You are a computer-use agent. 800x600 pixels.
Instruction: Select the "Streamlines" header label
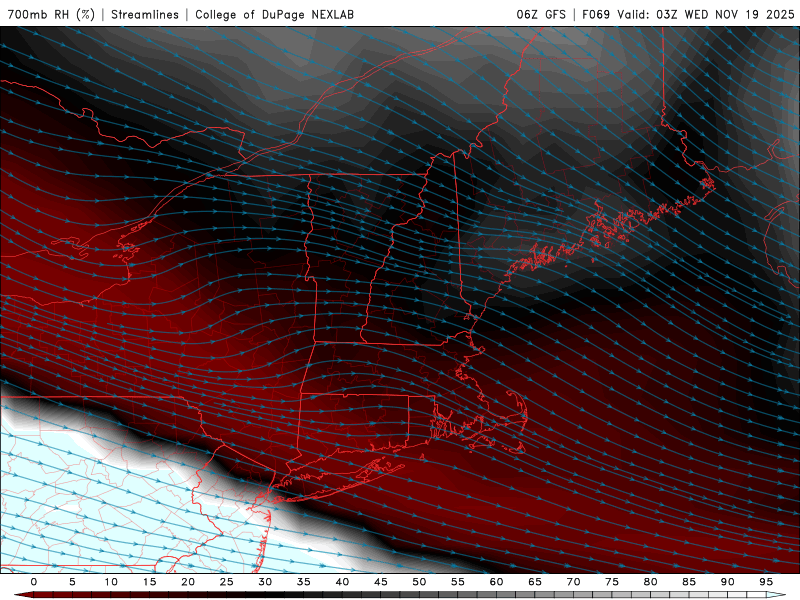click(x=145, y=14)
